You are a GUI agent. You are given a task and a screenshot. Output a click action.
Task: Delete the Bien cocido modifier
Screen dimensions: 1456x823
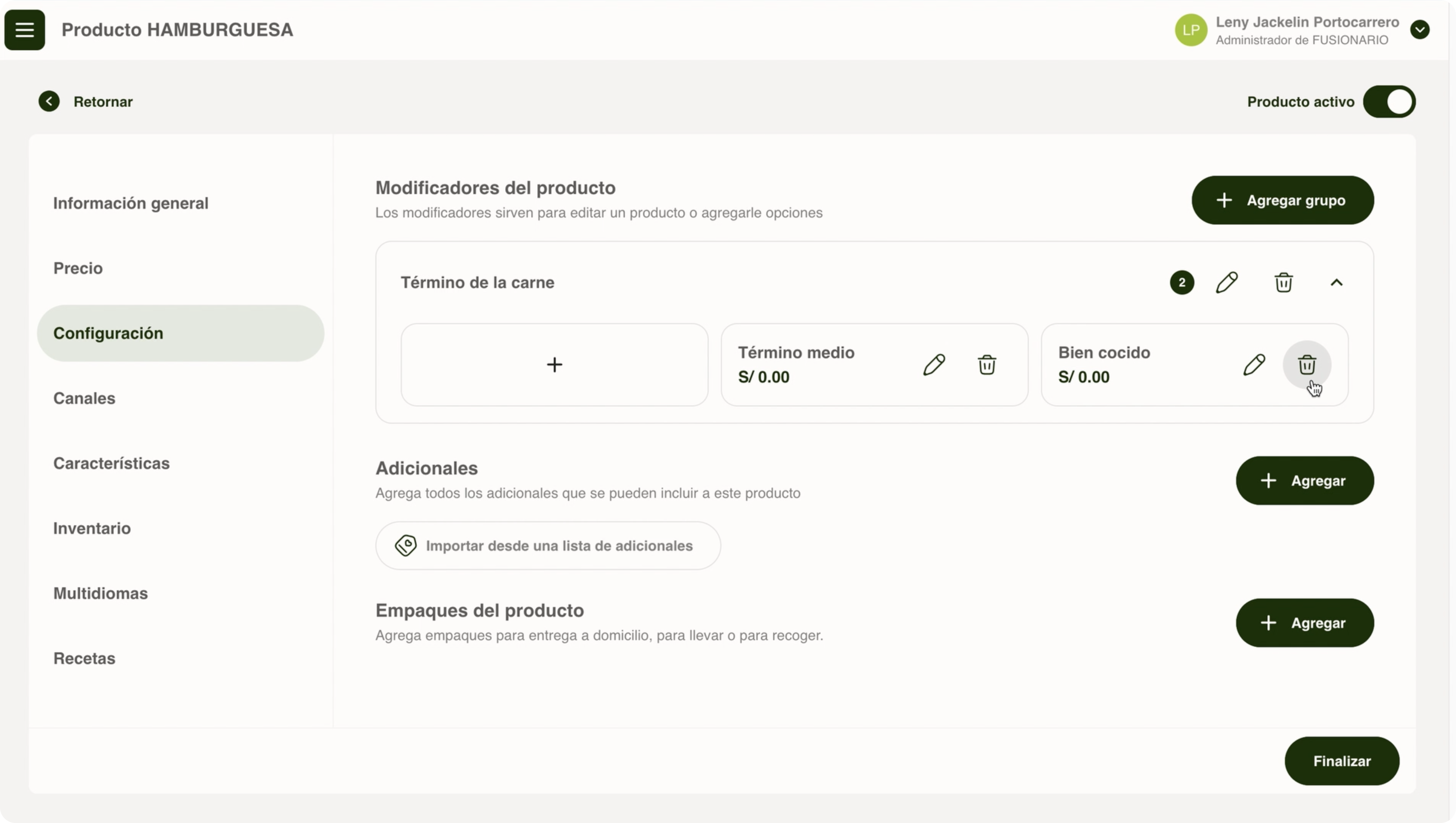pyautogui.click(x=1306, y=365)
